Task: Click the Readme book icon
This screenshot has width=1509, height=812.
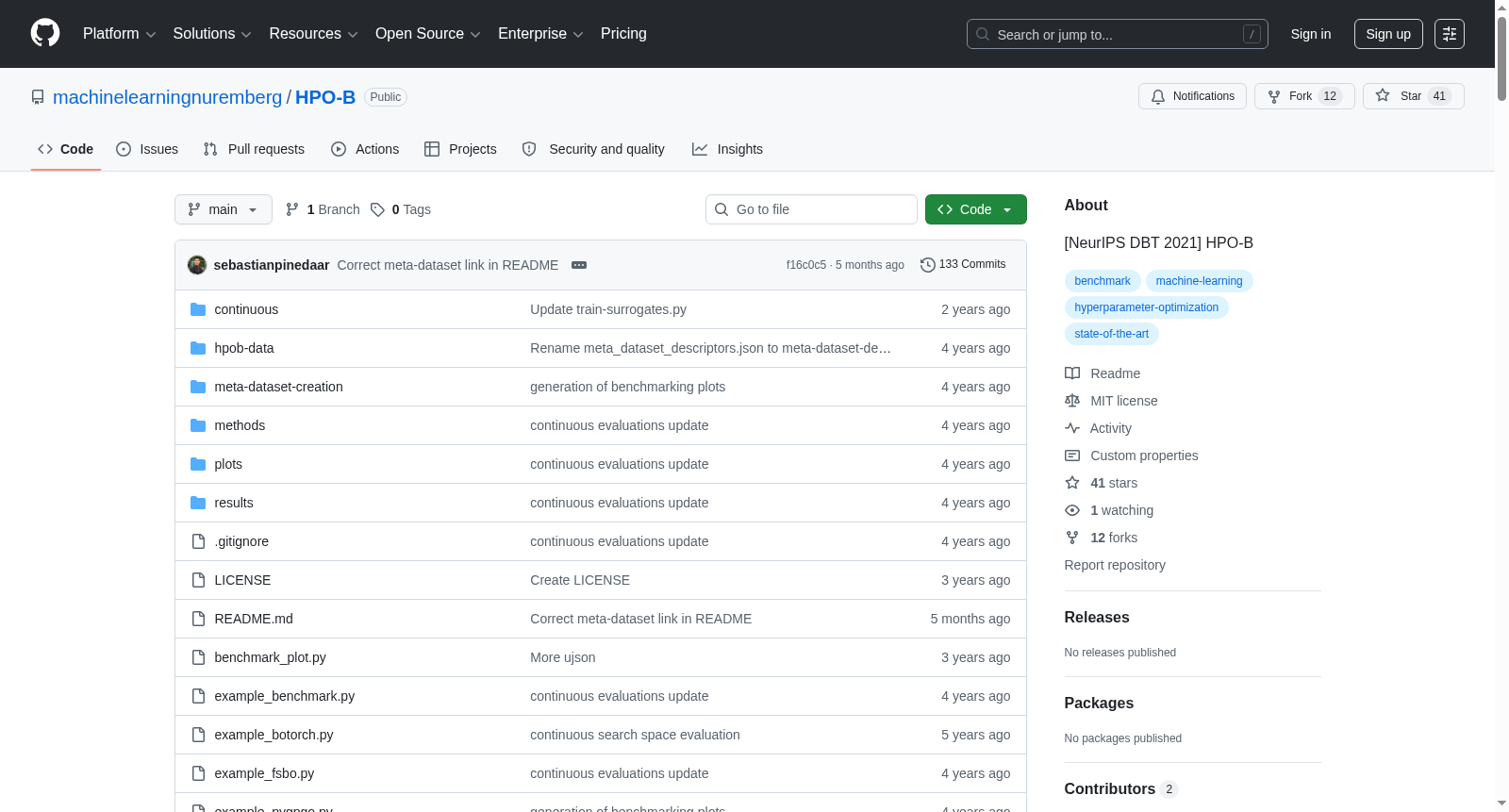Action: coord(1072,373)
